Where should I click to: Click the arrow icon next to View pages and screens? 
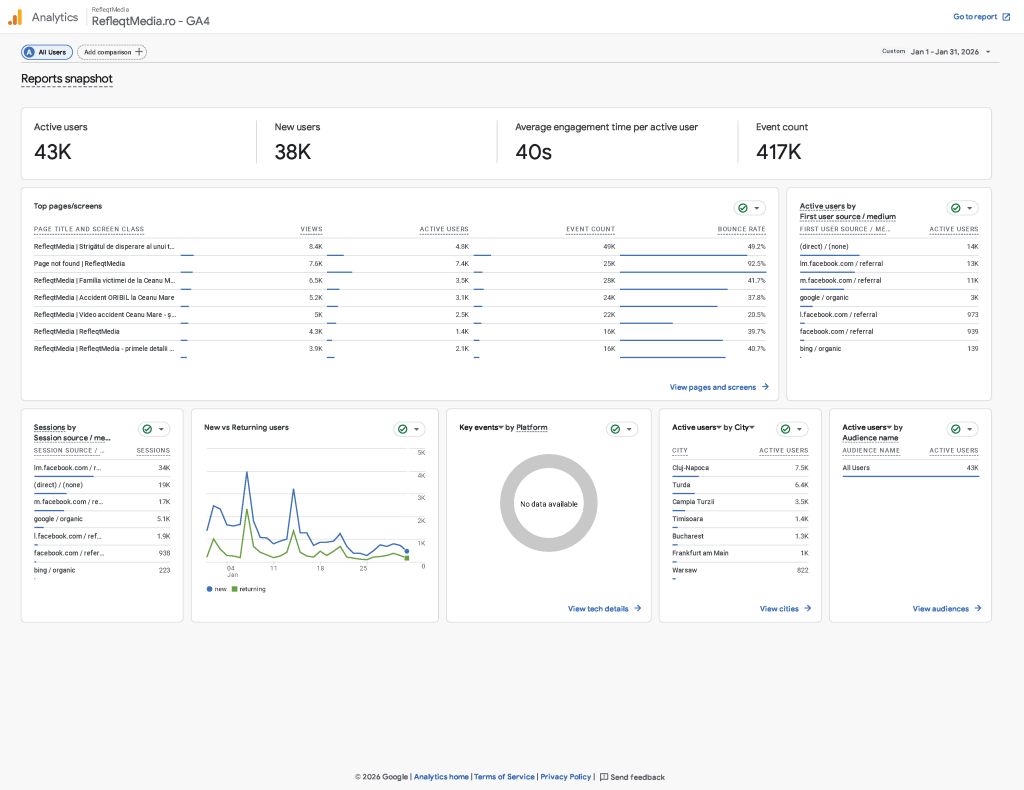coord(765,387)
